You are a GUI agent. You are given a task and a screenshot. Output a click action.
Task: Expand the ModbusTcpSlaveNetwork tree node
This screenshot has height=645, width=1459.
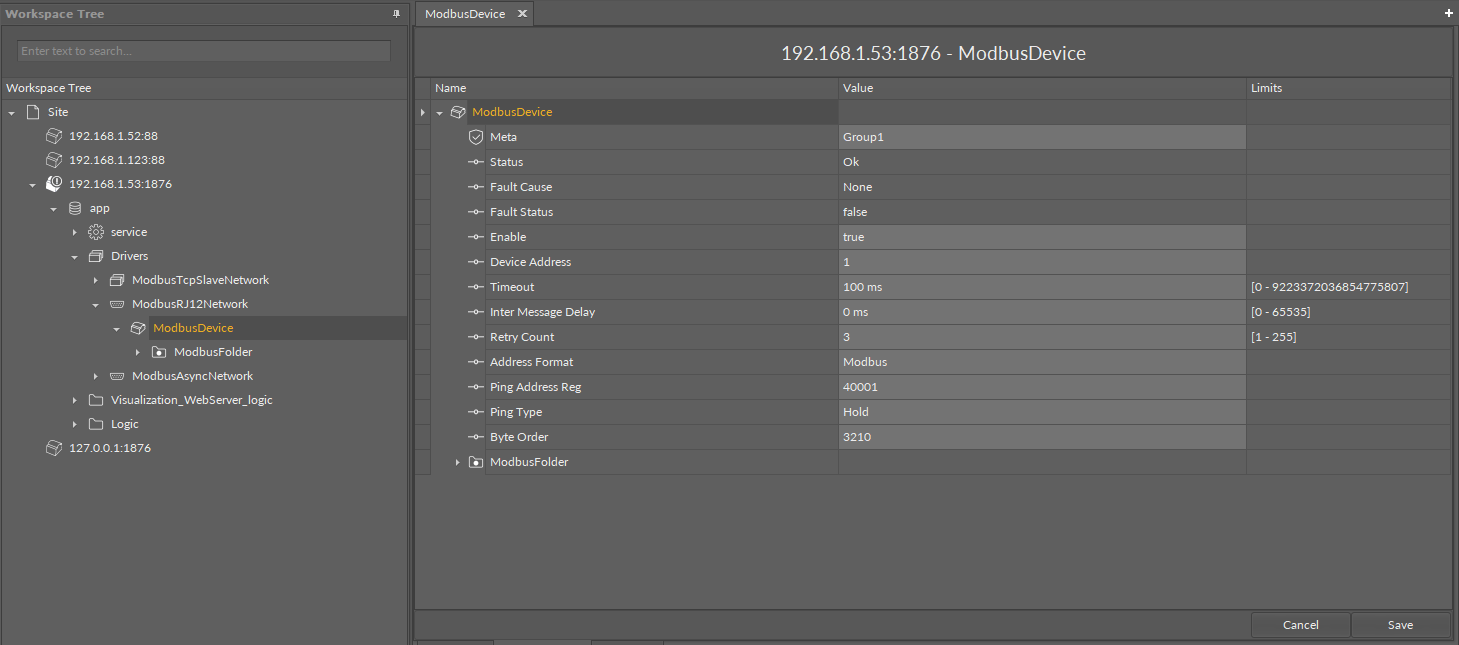[96, 280]
